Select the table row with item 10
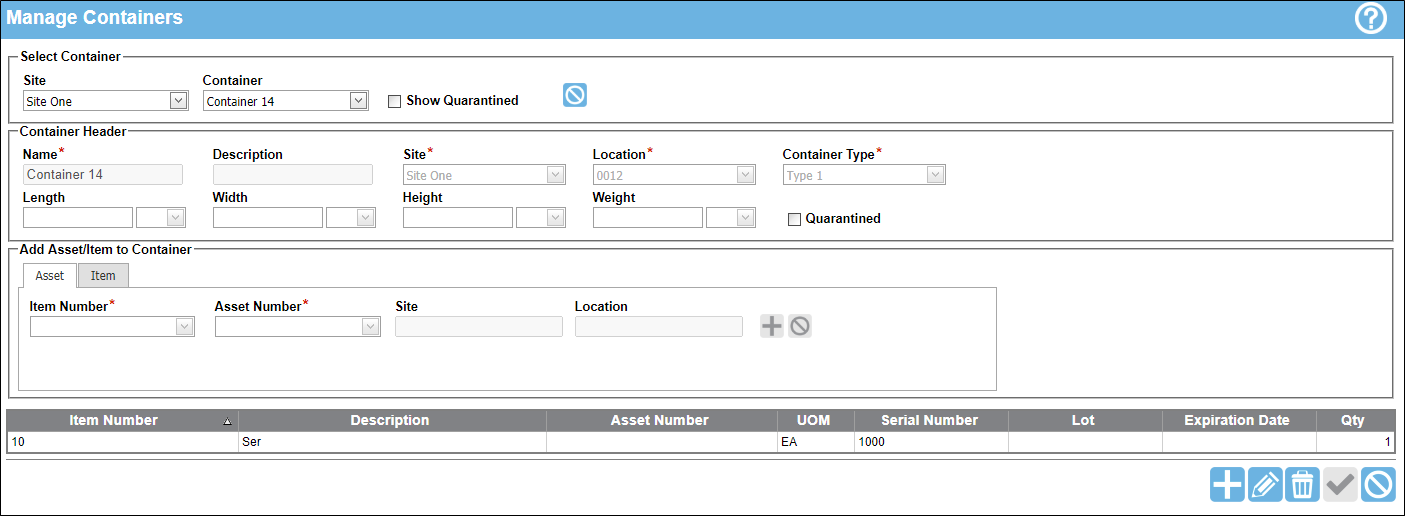 pos(701,441)
